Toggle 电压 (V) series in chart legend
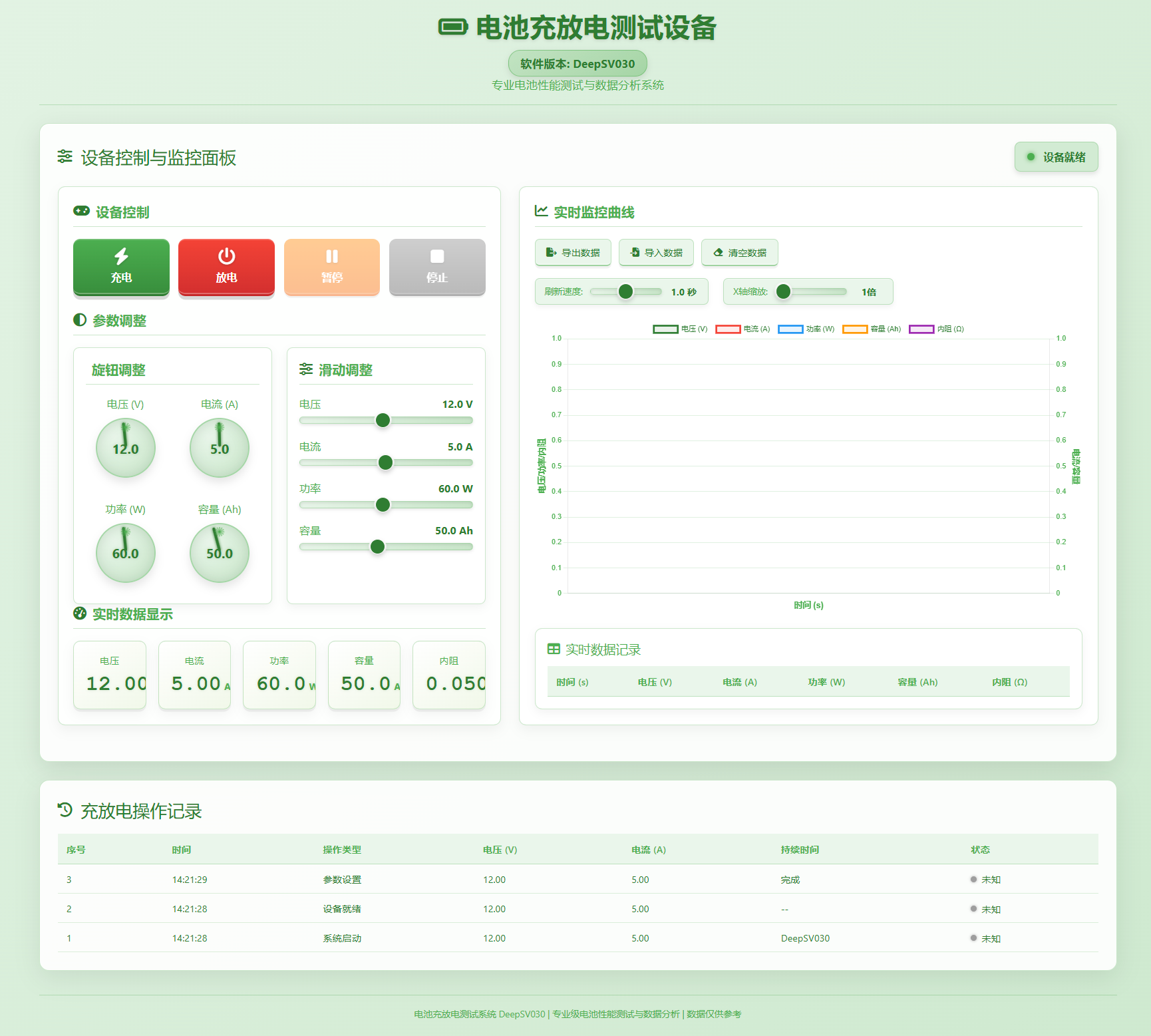Viewport: 1151px width, 1036px height. click(680, 329)
